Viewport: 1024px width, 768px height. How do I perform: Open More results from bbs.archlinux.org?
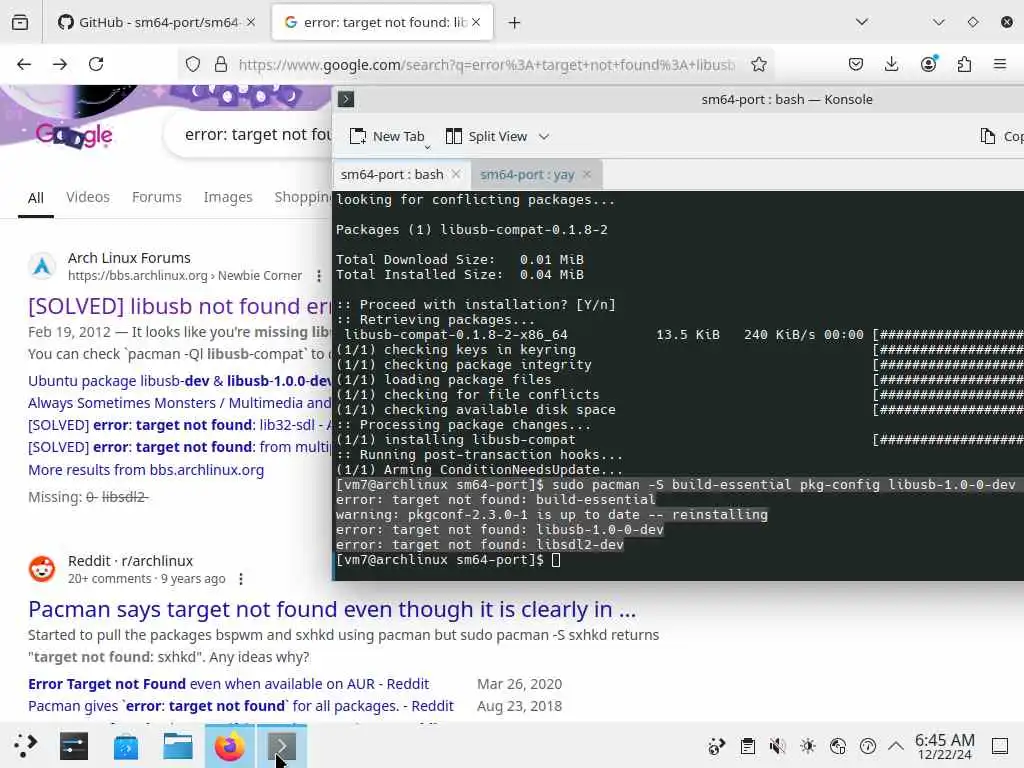coord(146,470)
